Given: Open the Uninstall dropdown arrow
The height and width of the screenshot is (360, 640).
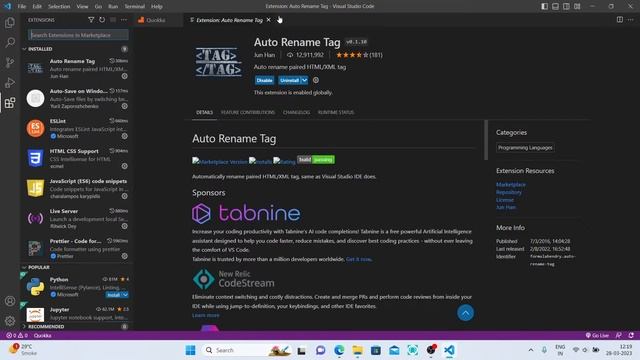Looking at the screenshot, I should (304, 80).
